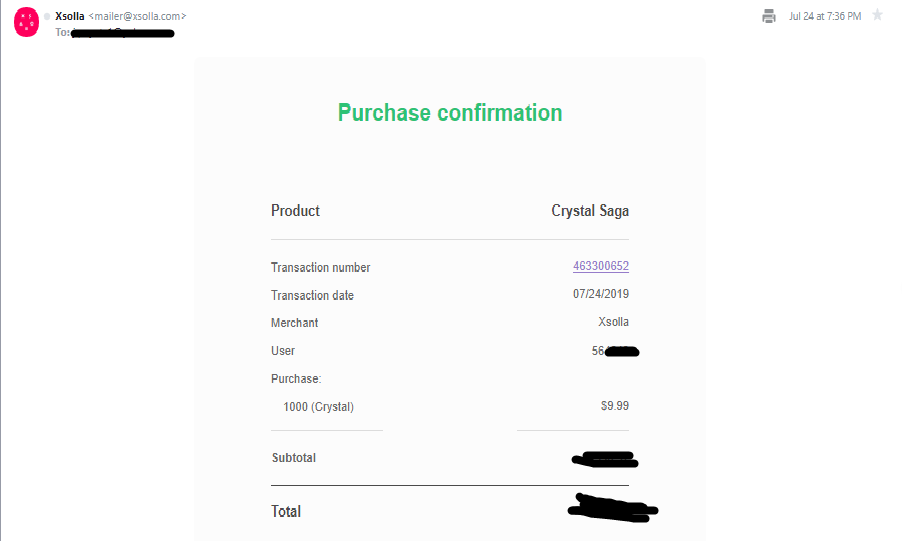
Task: Click the Subtotal label
Action: pyautogui.click(x=293, y=458)
